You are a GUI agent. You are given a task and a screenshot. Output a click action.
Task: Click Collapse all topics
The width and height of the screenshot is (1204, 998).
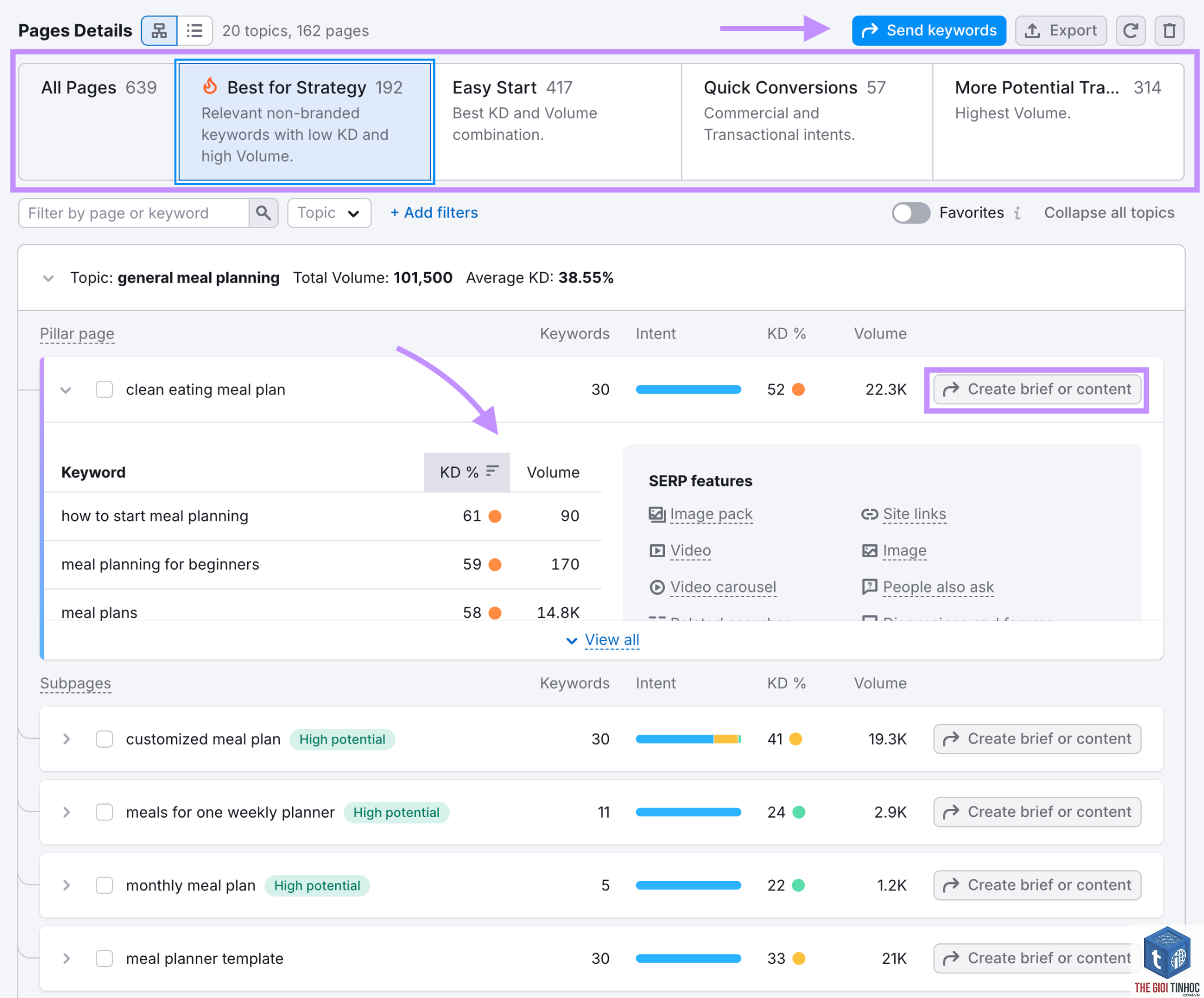[x=1109, y=213]
